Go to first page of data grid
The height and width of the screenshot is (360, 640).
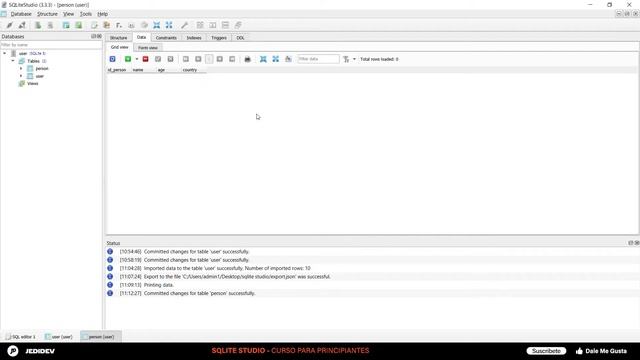pos(186,59)
